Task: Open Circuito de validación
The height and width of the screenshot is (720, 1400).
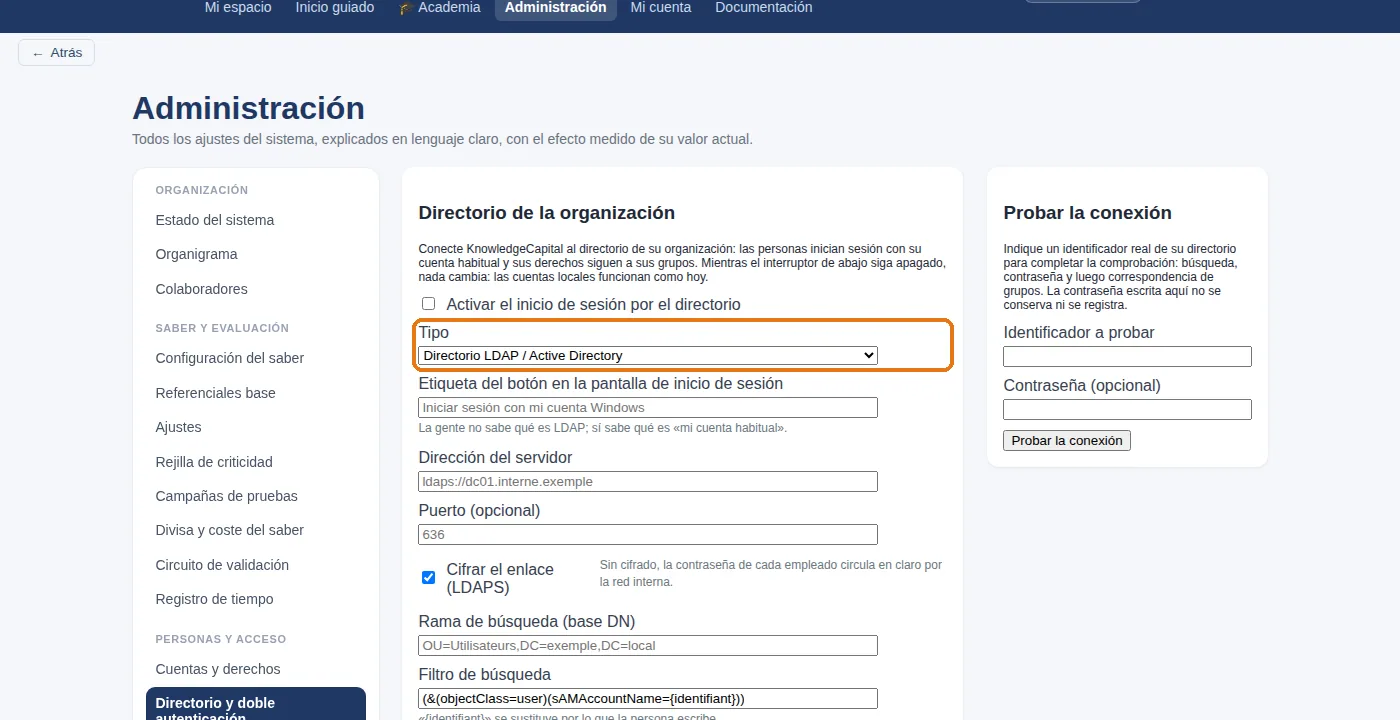Action: pos(256,565)
